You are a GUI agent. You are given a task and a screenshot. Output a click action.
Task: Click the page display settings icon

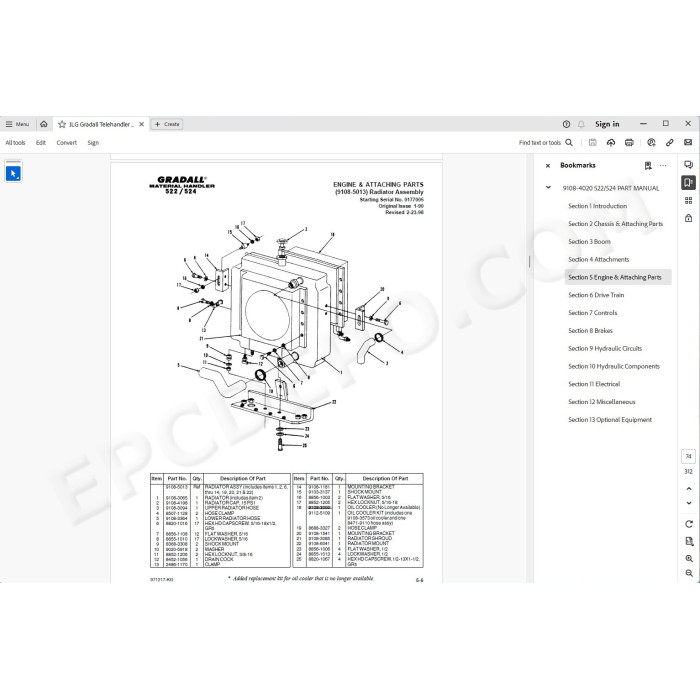click(689, 541)
